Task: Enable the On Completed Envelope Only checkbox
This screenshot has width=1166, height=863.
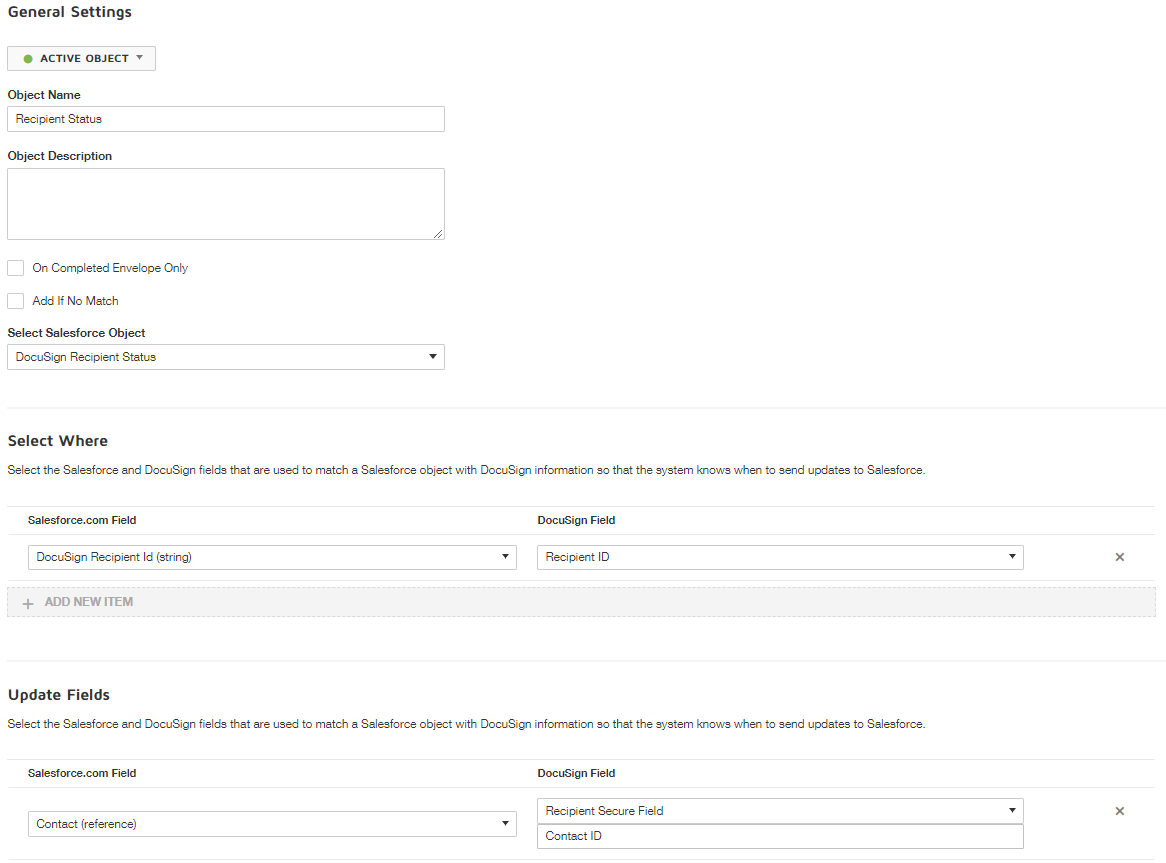Action: coord(15,268)
